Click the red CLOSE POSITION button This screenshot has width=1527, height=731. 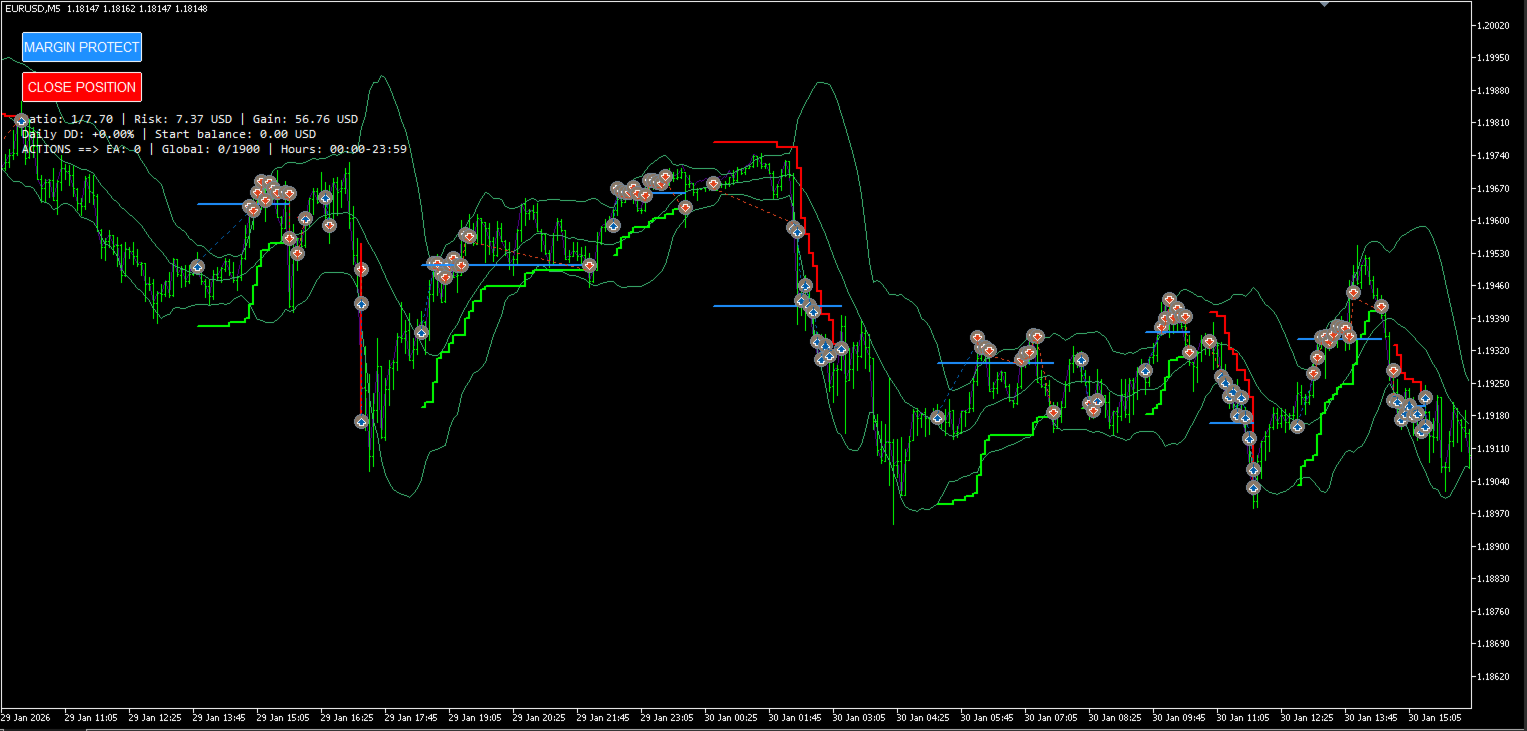tap(82, 87)
